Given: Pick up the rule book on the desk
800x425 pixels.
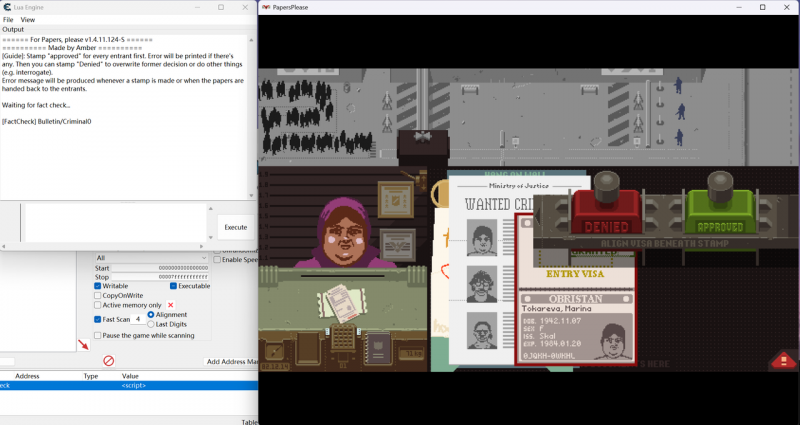Looking at the screenshot, I should point(378,348).
